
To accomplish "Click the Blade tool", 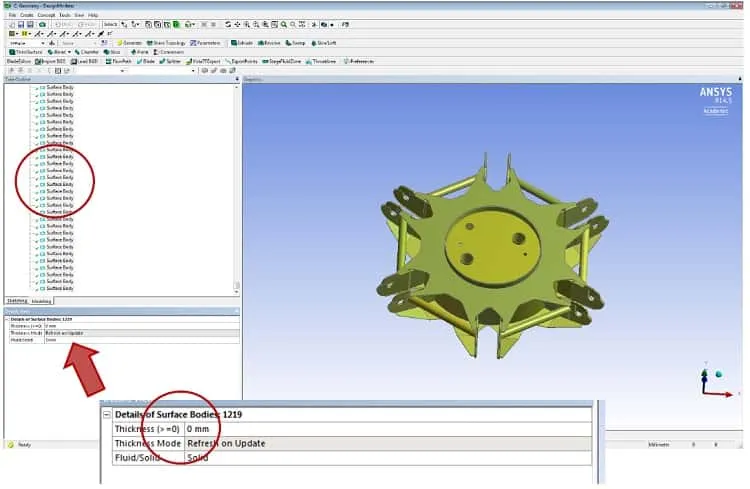I will pos(145,61).
